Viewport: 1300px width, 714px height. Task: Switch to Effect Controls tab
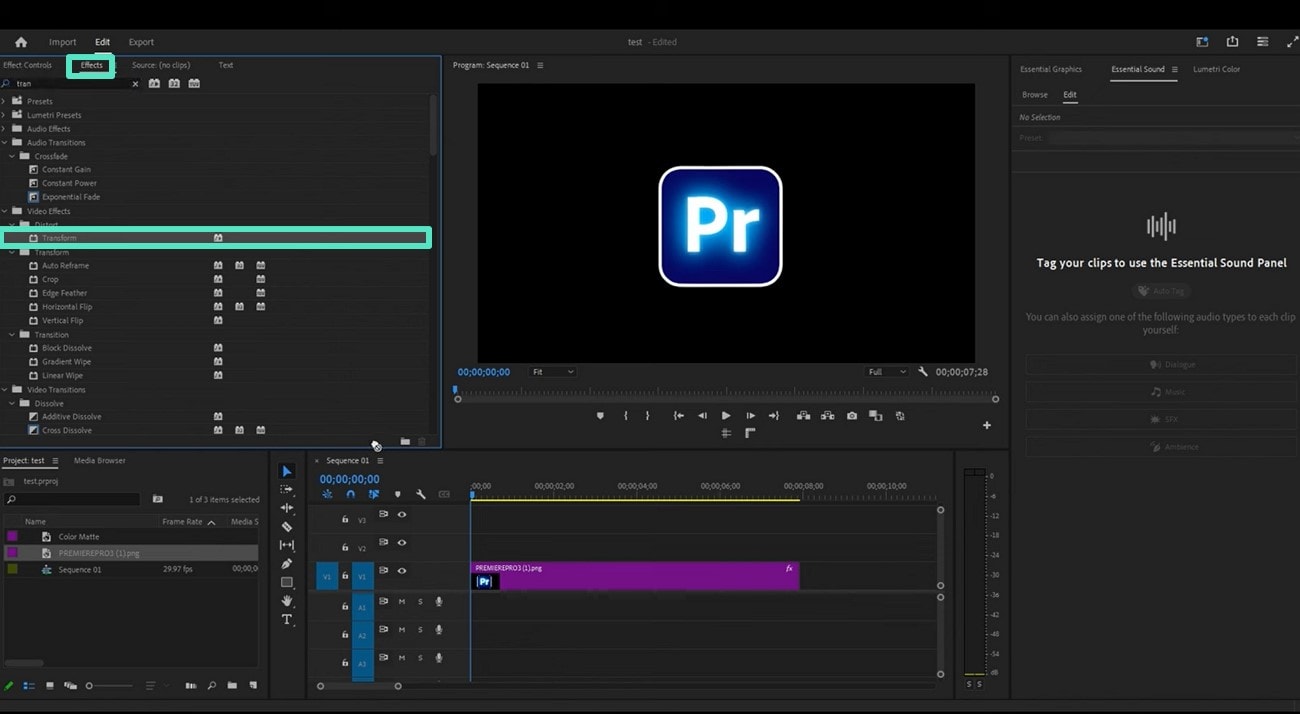pyautogui.click(x=27, y=65)
